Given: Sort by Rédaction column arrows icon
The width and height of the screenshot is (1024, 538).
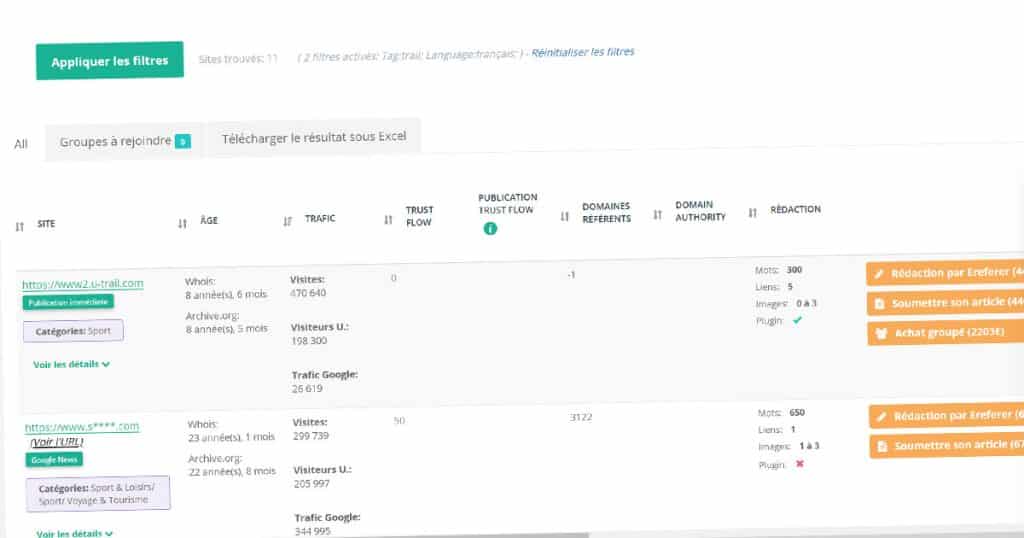Looking at the screenshot, I should (752, 213).
